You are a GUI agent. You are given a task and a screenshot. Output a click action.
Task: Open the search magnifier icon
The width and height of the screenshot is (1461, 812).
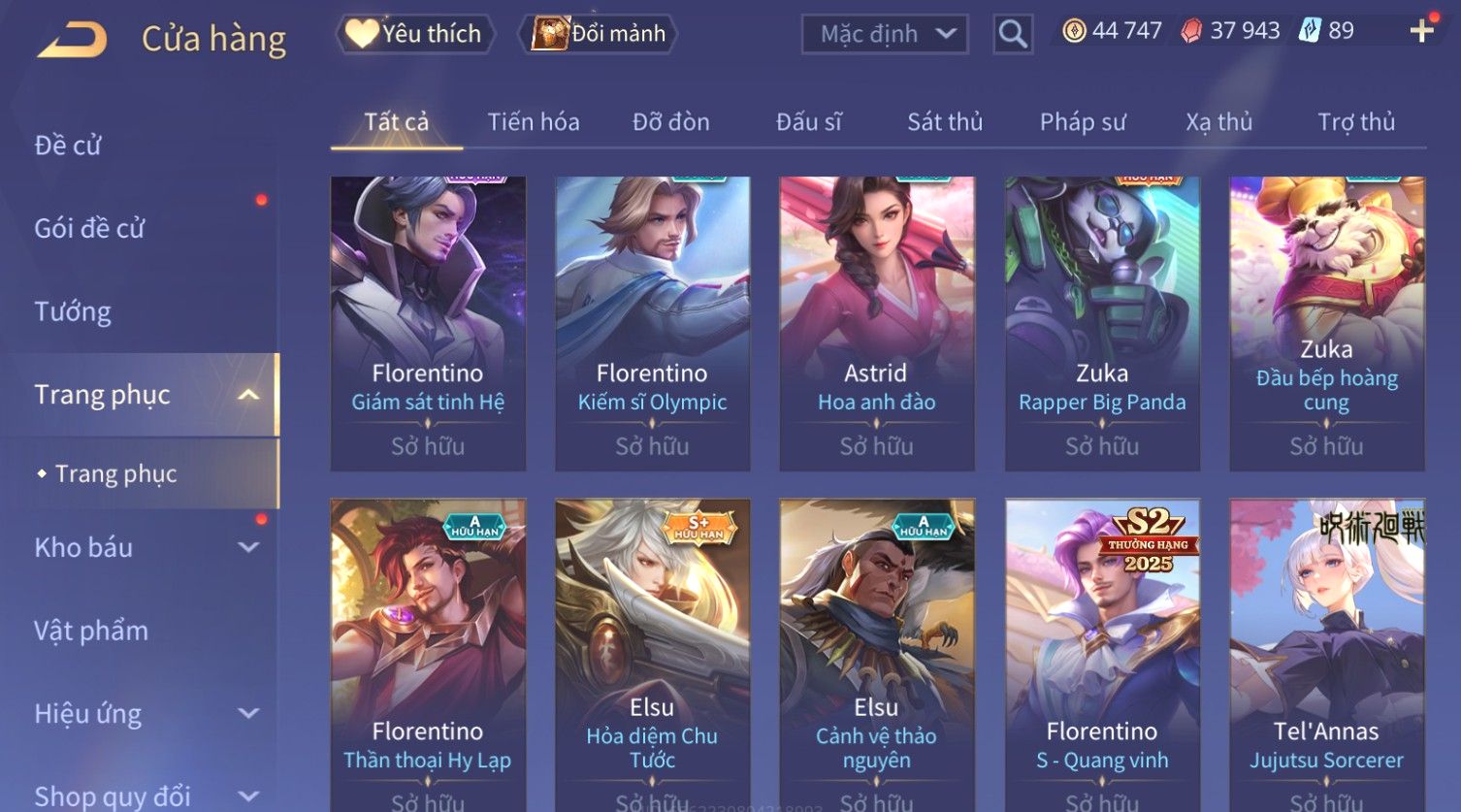point(1013,34)
